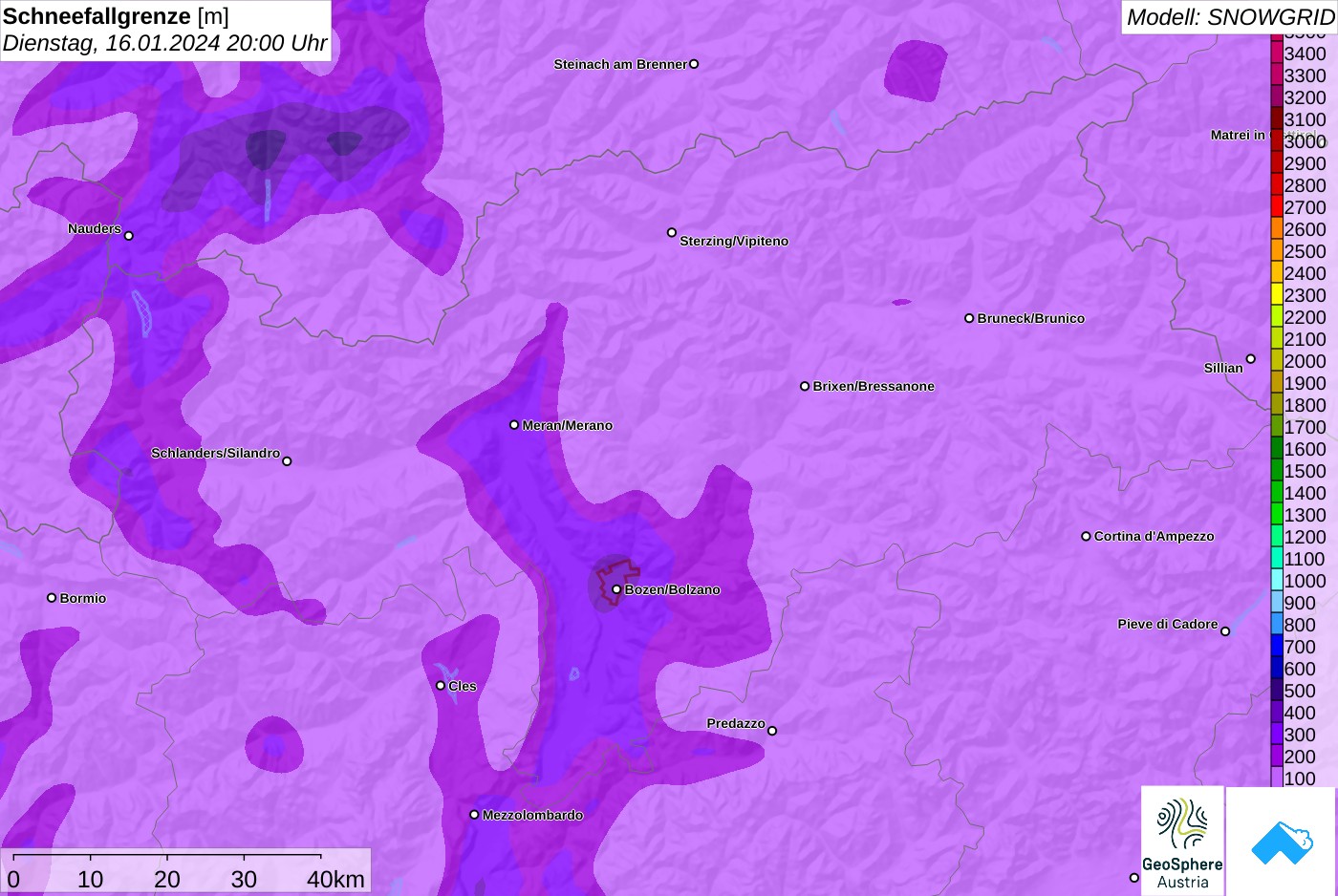Click the green 1500 legend swatch
The image size is (1338, 896).
click(1277, 471)
